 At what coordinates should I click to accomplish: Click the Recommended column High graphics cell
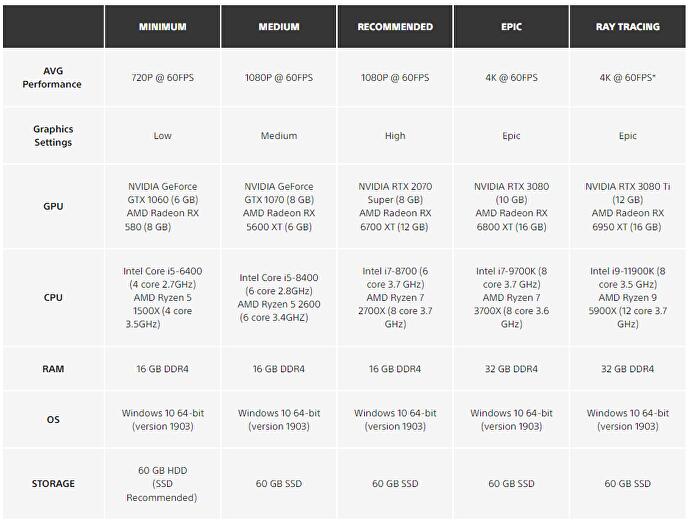click(395, 136)
